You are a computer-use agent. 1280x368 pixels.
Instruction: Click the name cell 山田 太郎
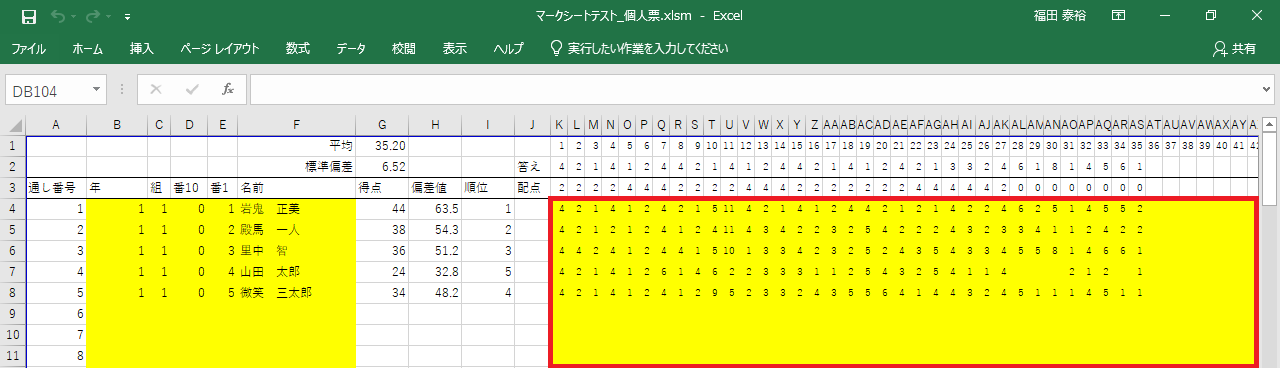coord(296,272)
